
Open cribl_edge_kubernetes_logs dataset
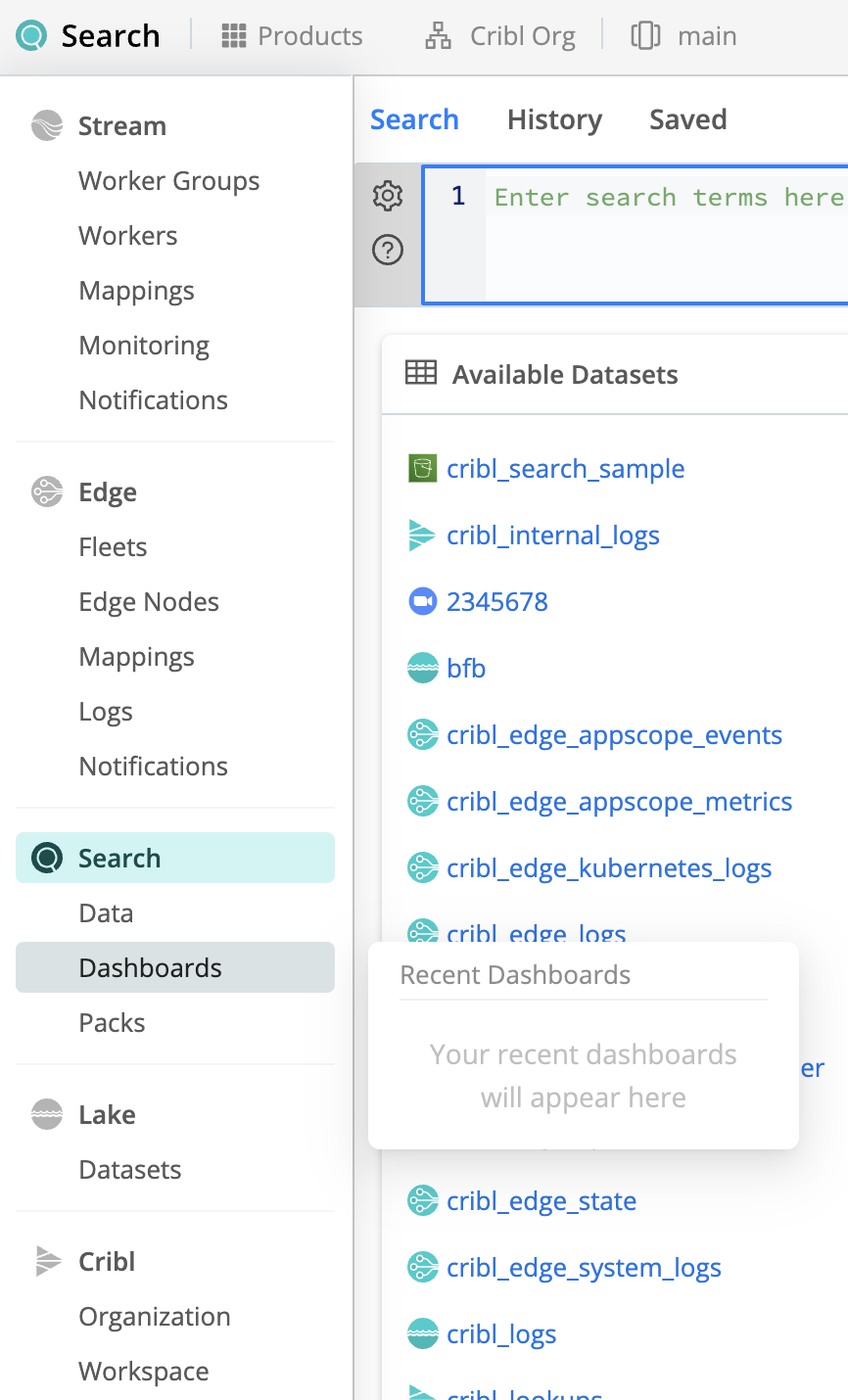point(609,868)
